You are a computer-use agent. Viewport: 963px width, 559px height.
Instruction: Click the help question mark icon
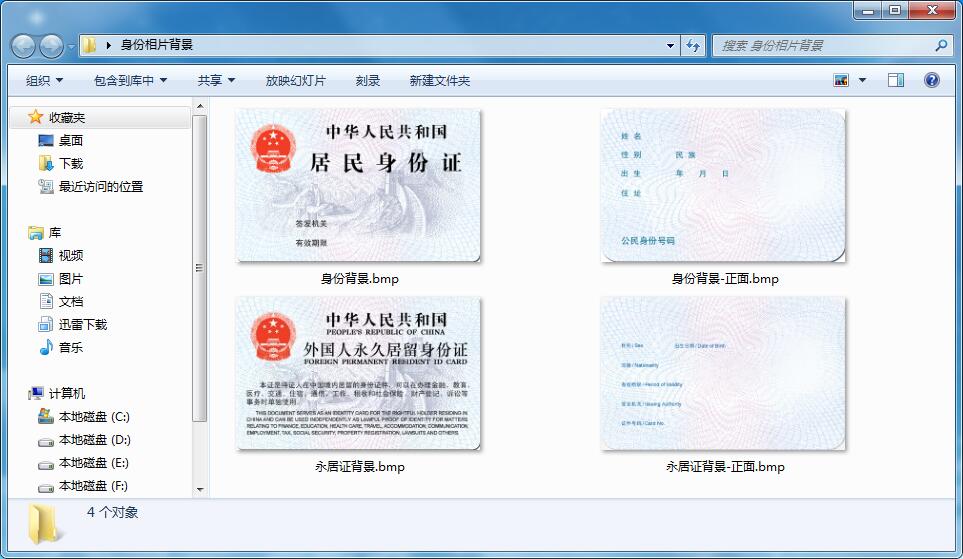931,80
